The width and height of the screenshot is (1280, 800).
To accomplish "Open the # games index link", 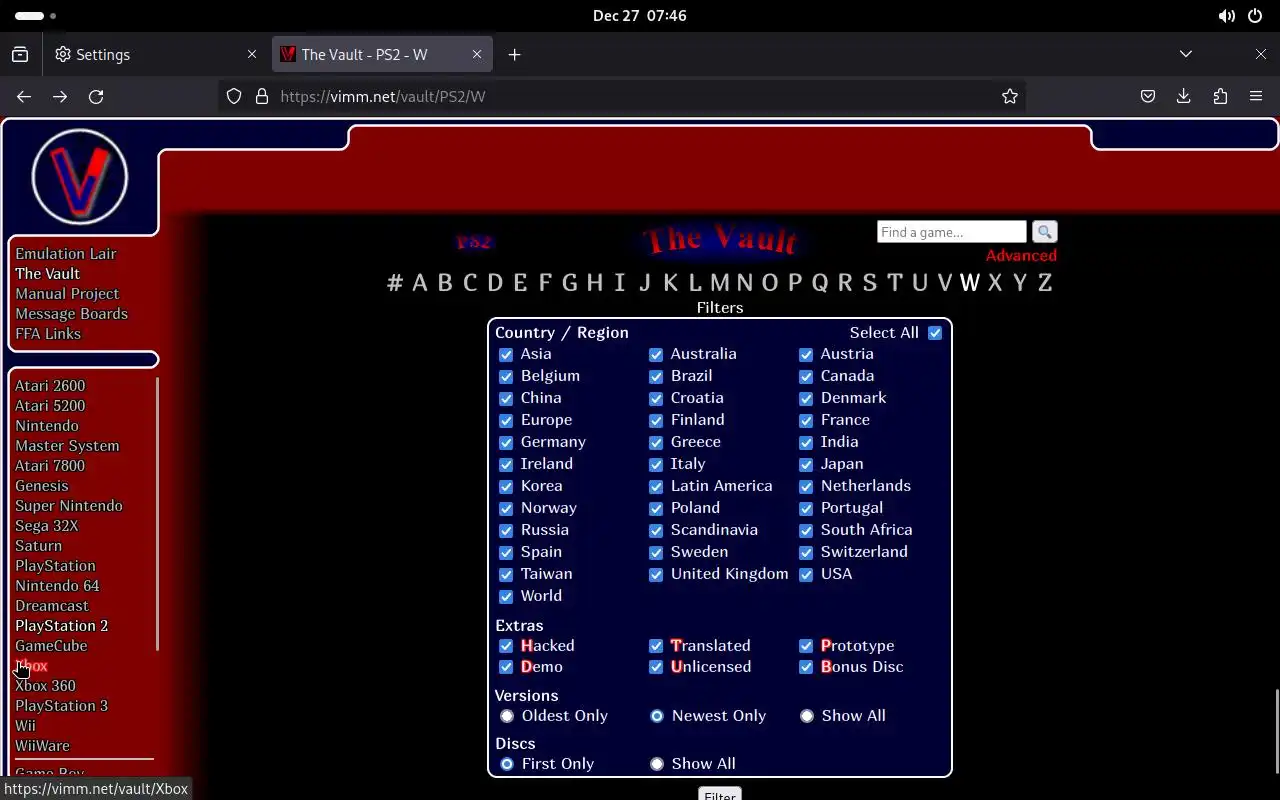I will (x=395, y=283).
